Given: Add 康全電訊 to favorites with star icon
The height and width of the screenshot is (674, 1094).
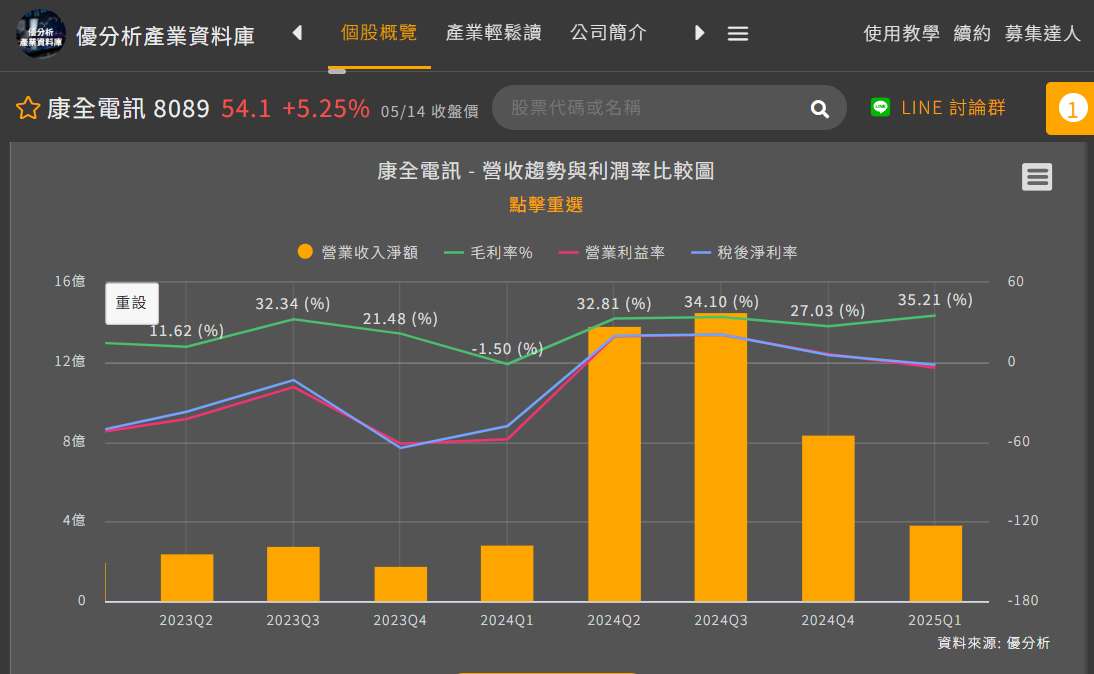Looking at the screenshot, I should [x=28, y=108].
